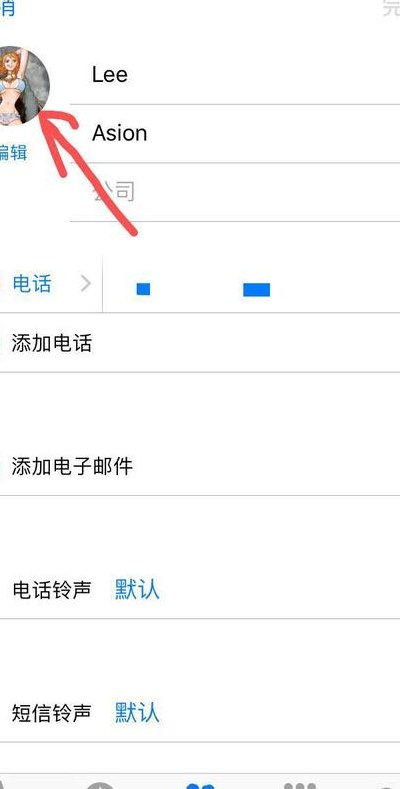The width and height of the screenshot is (400, 789).
Task: Open the Recents clock tab icon
Action: 100,785
